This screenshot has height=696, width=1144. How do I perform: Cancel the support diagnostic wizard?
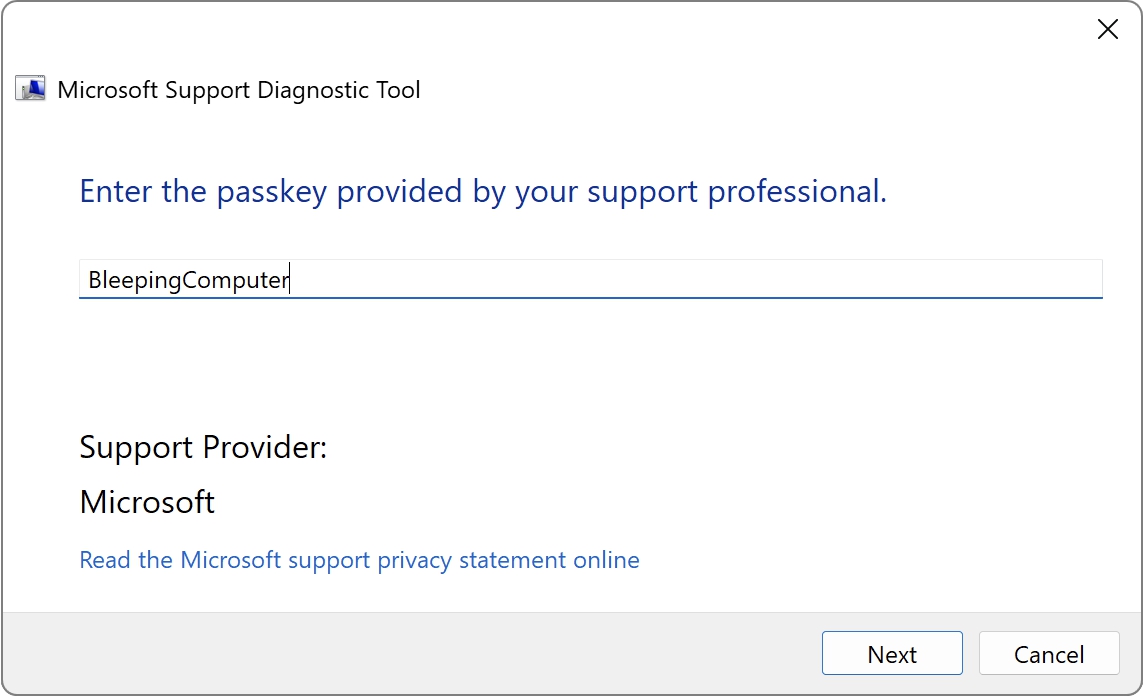coord(1048,654)
